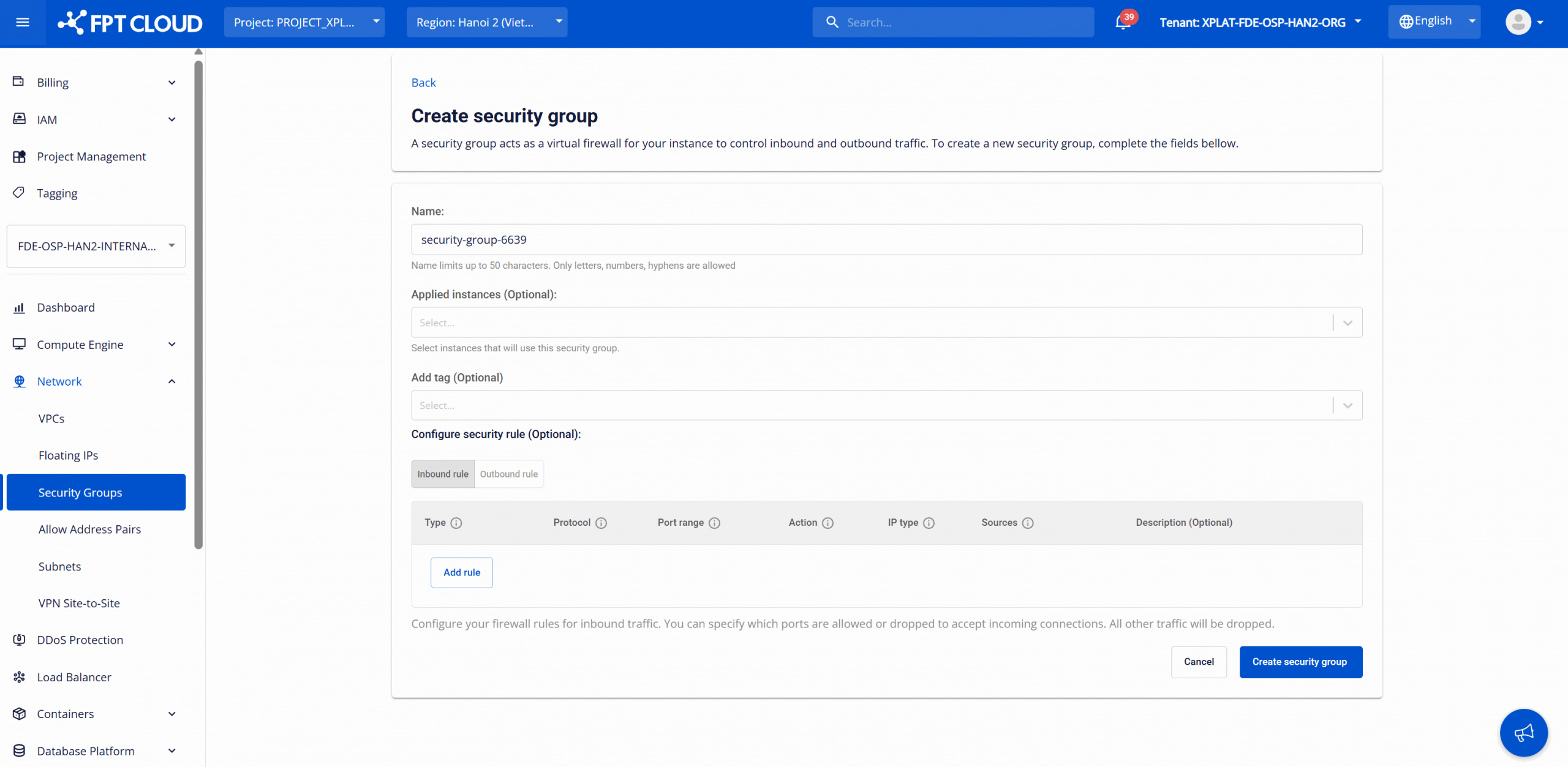Screen dimensions: 1568x767
Task: Click the Back link
Action: (x=423, y=83)
